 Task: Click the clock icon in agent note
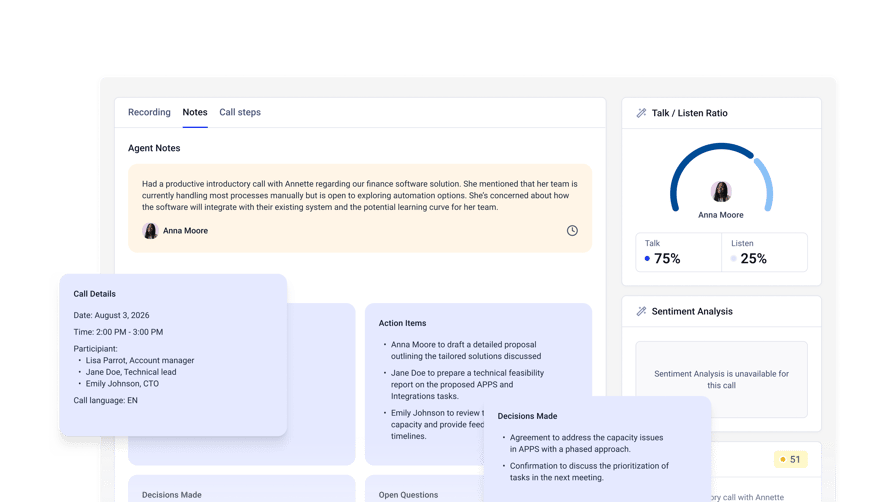pyautogui.click(x=572, y=230)
